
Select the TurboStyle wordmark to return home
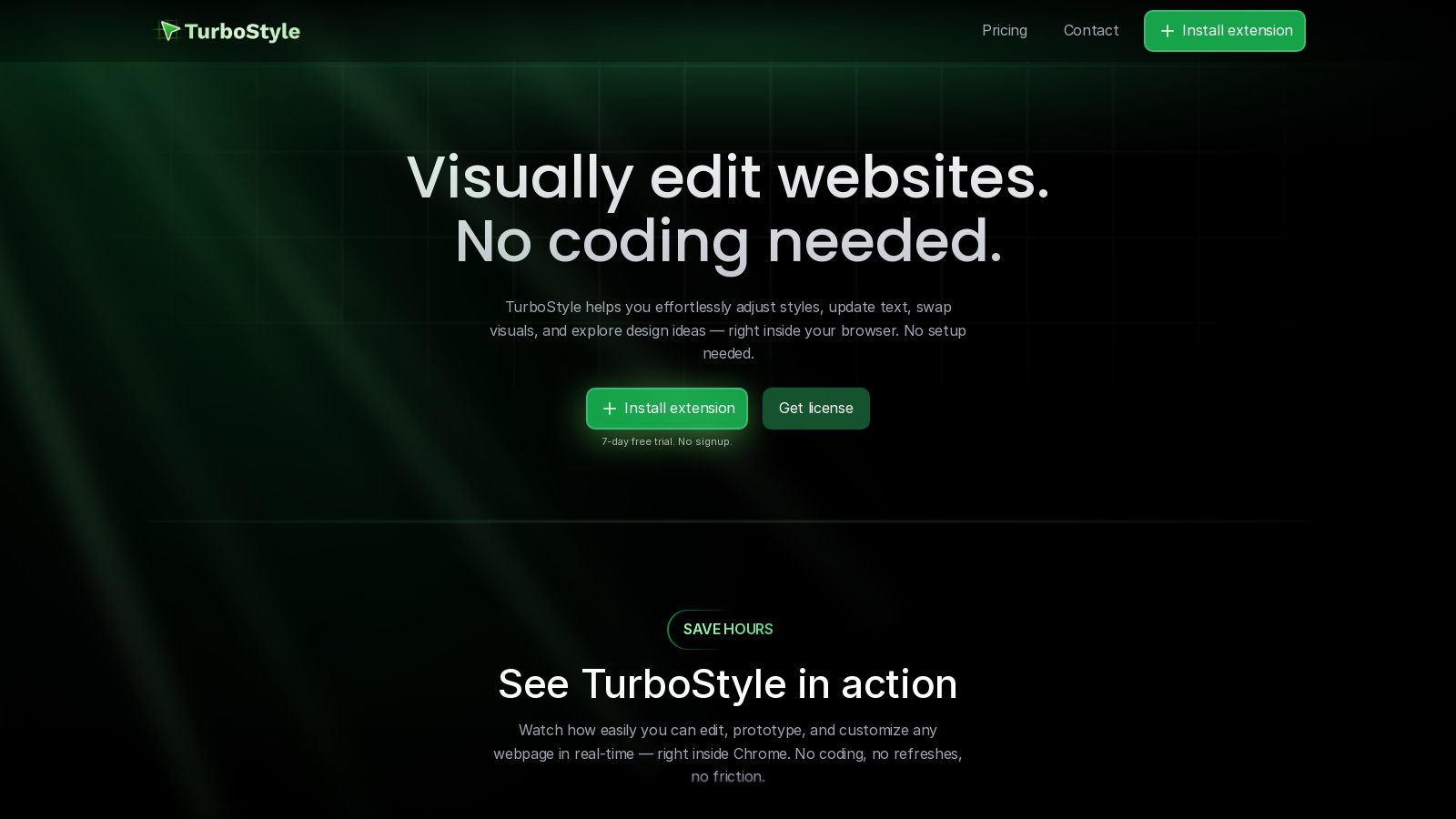[242, 31]
